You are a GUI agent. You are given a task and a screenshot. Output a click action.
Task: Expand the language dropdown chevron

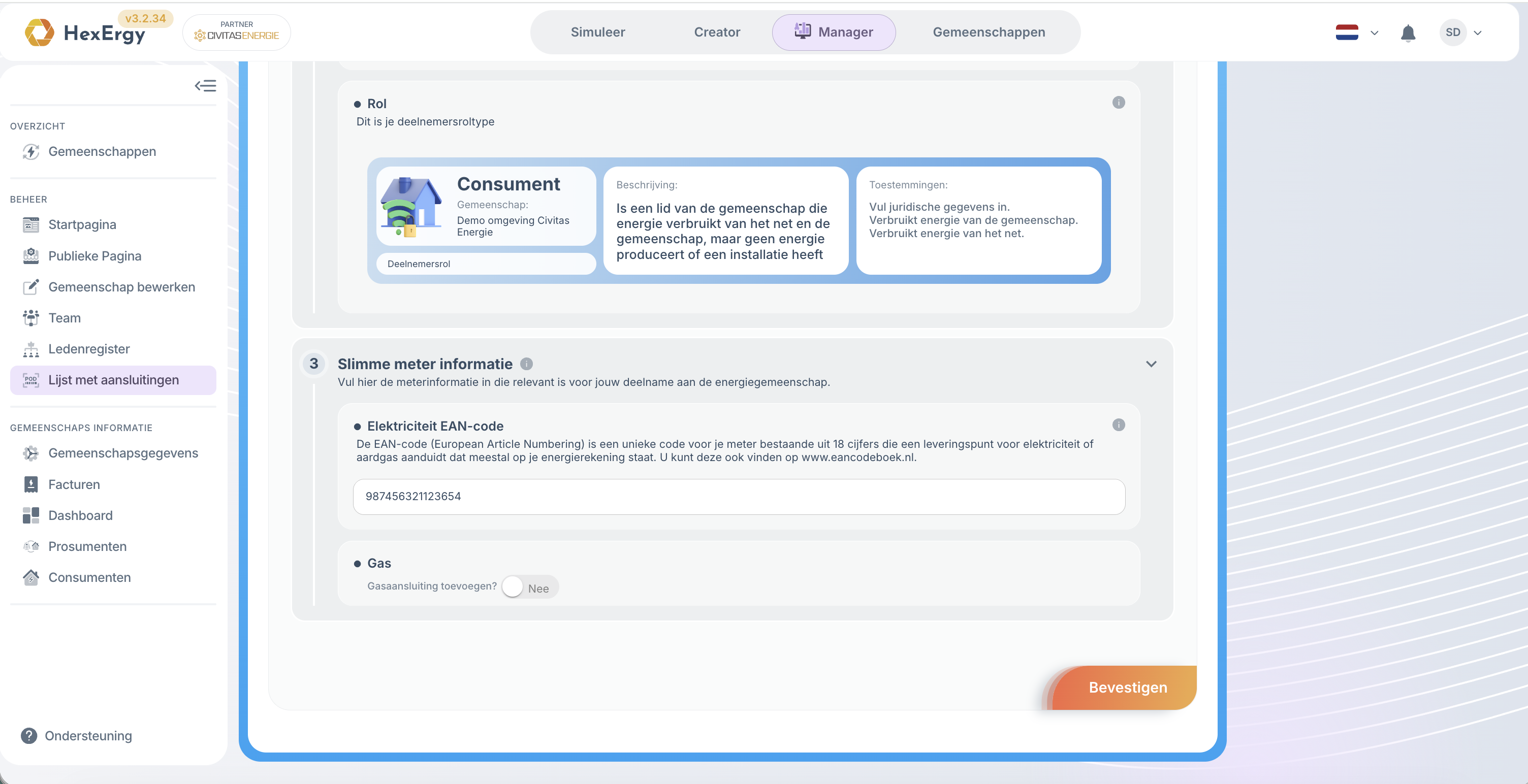(1375, 32)
